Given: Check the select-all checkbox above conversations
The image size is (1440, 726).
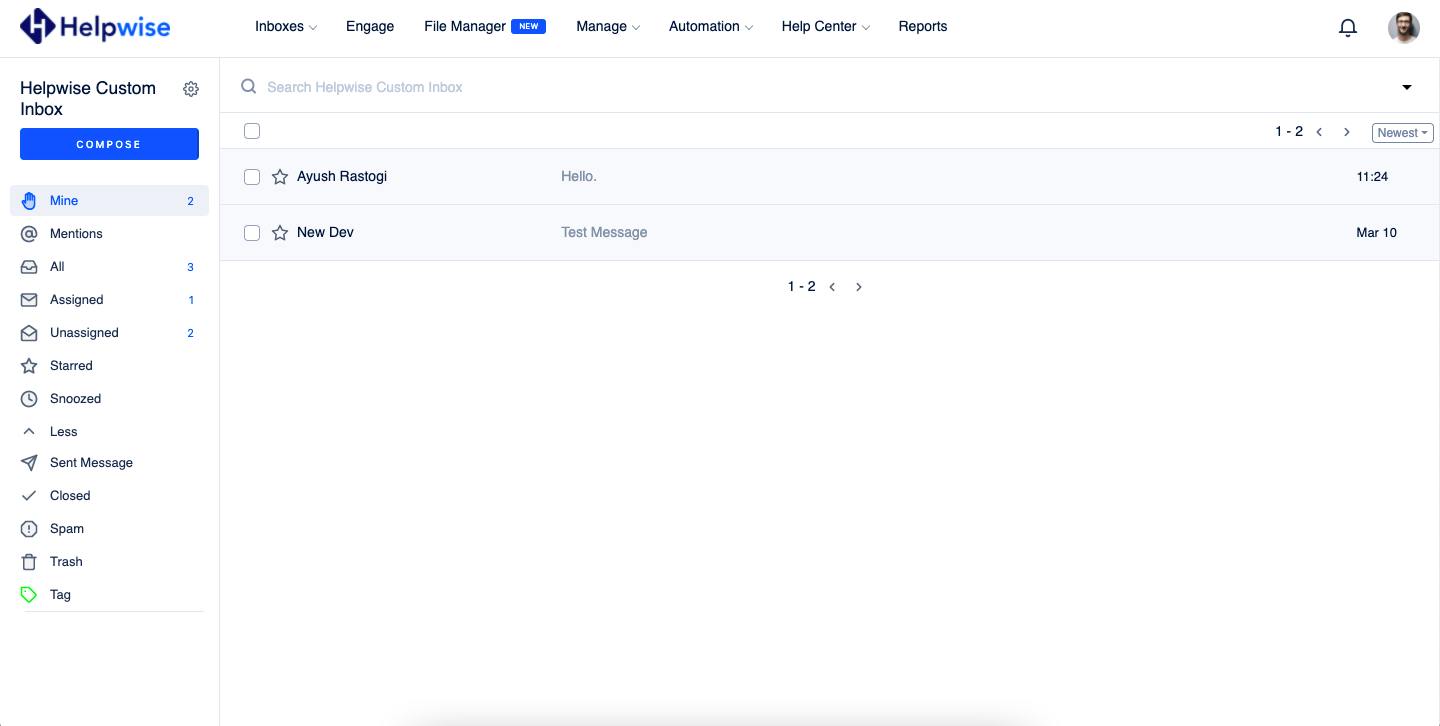Looking at the screenshot, I should point(252,131).
